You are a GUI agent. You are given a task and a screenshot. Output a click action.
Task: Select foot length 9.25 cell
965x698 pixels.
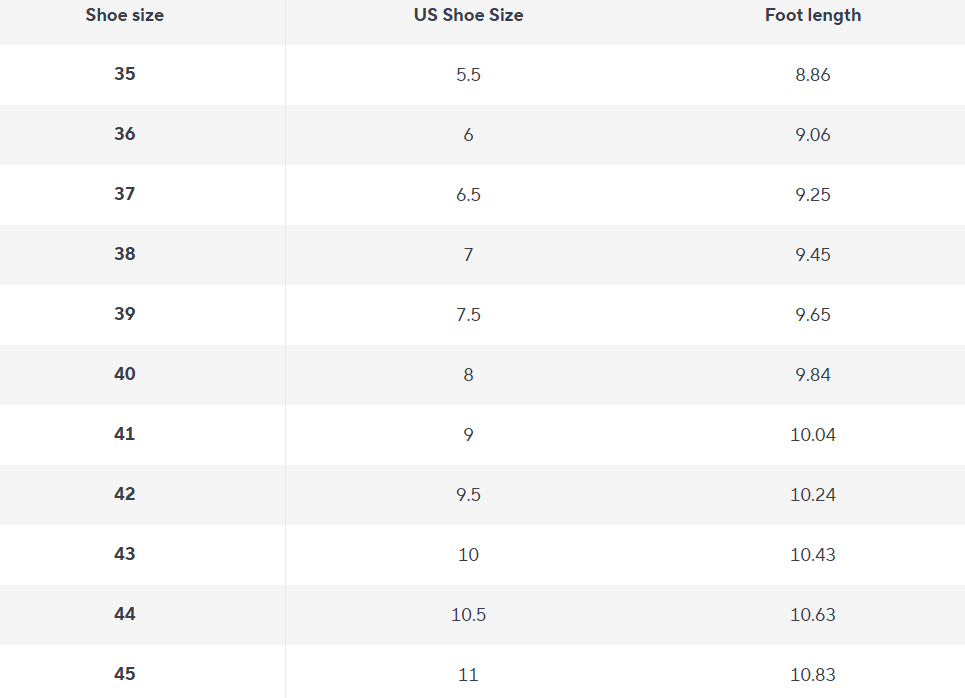click(x=812, y=195)
